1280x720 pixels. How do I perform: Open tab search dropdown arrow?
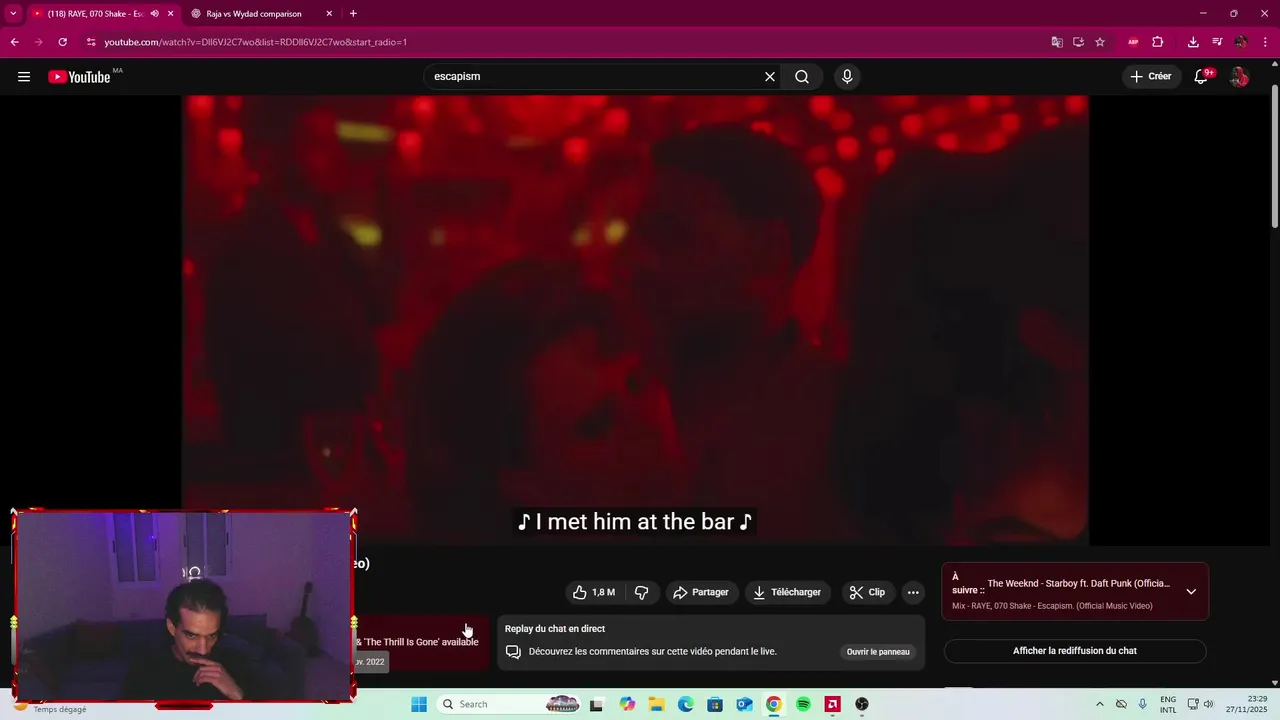pos(13,14)
